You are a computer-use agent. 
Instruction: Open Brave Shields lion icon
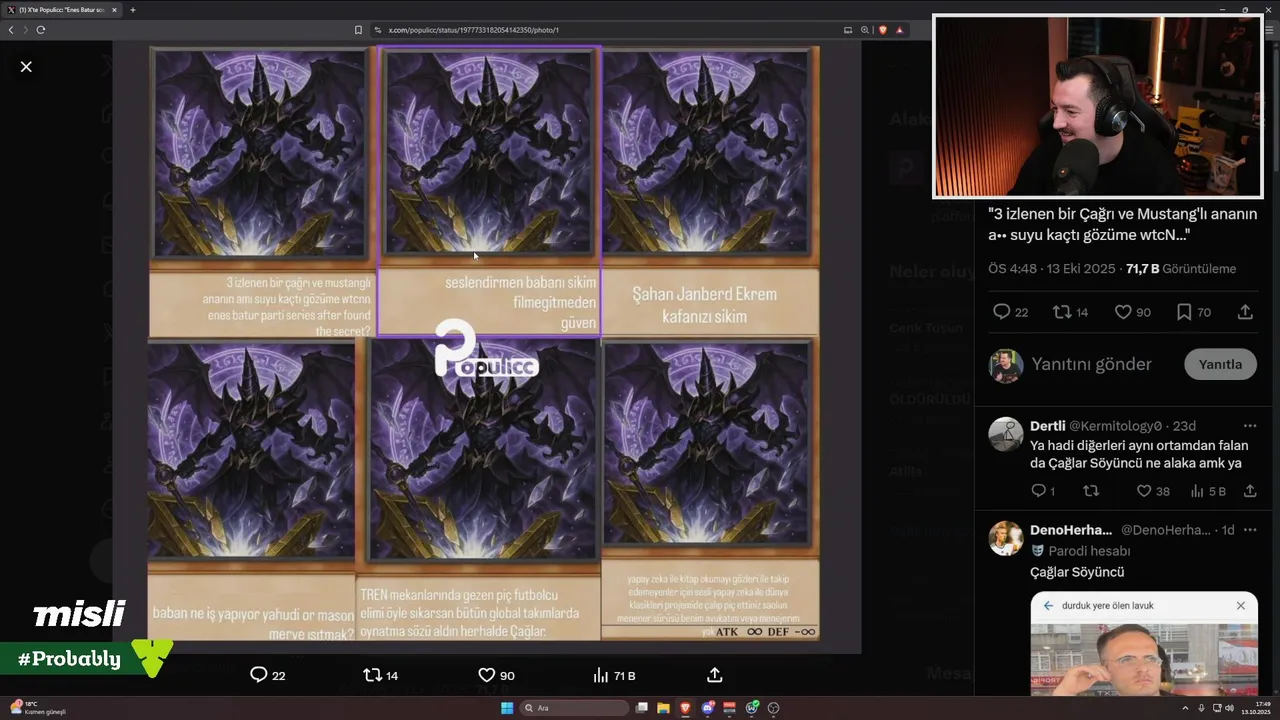tap(883, 30)
